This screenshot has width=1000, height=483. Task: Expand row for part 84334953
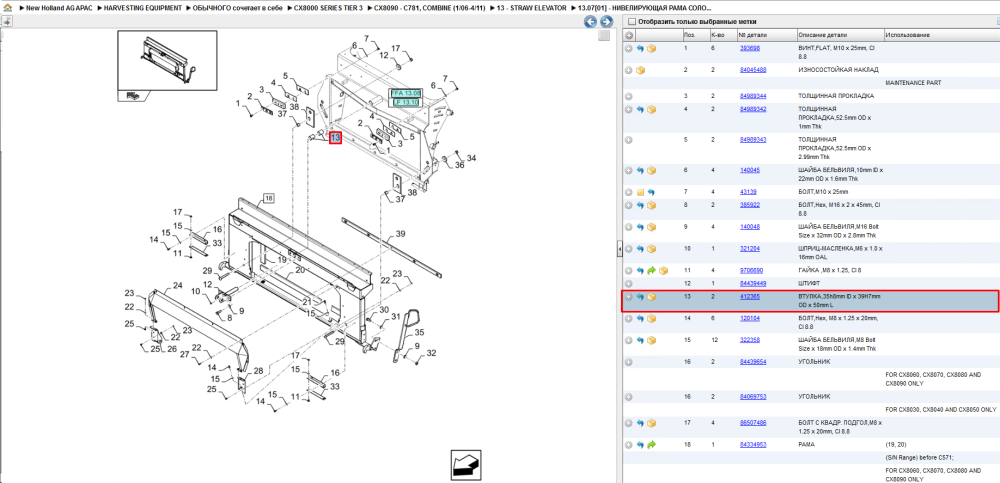pos(629,445)
